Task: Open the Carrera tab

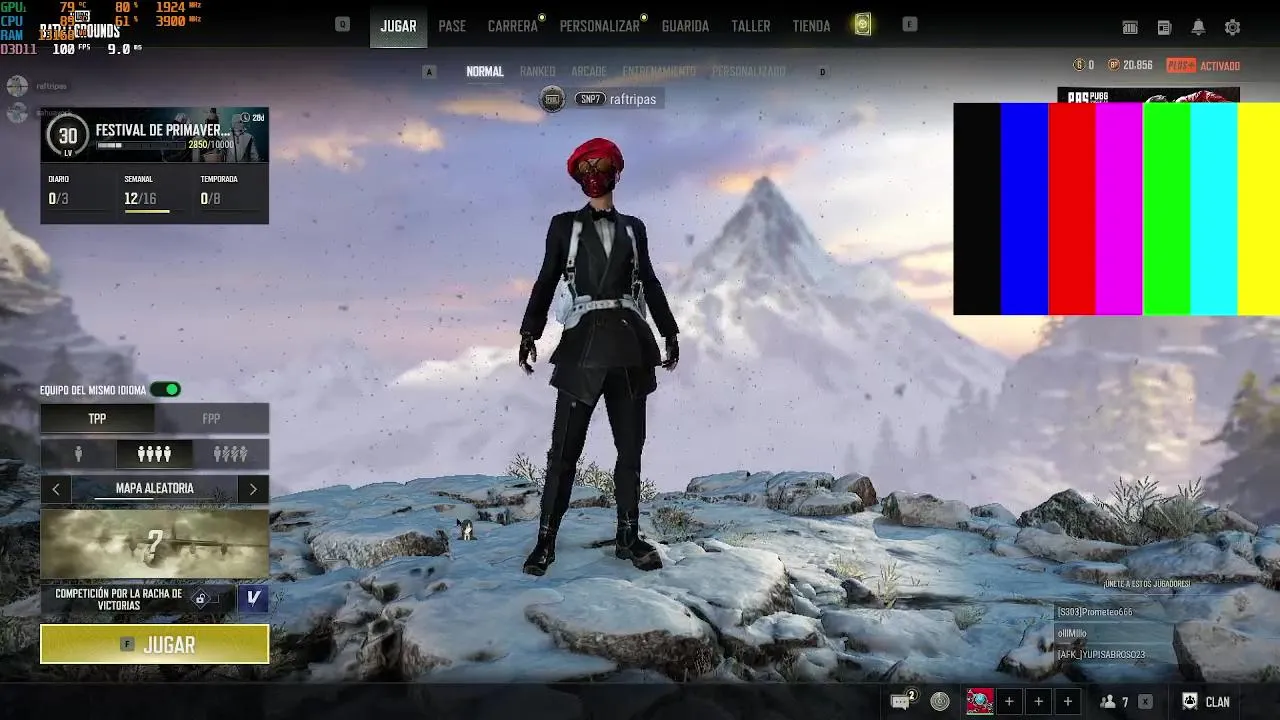Action: (513, 26)
